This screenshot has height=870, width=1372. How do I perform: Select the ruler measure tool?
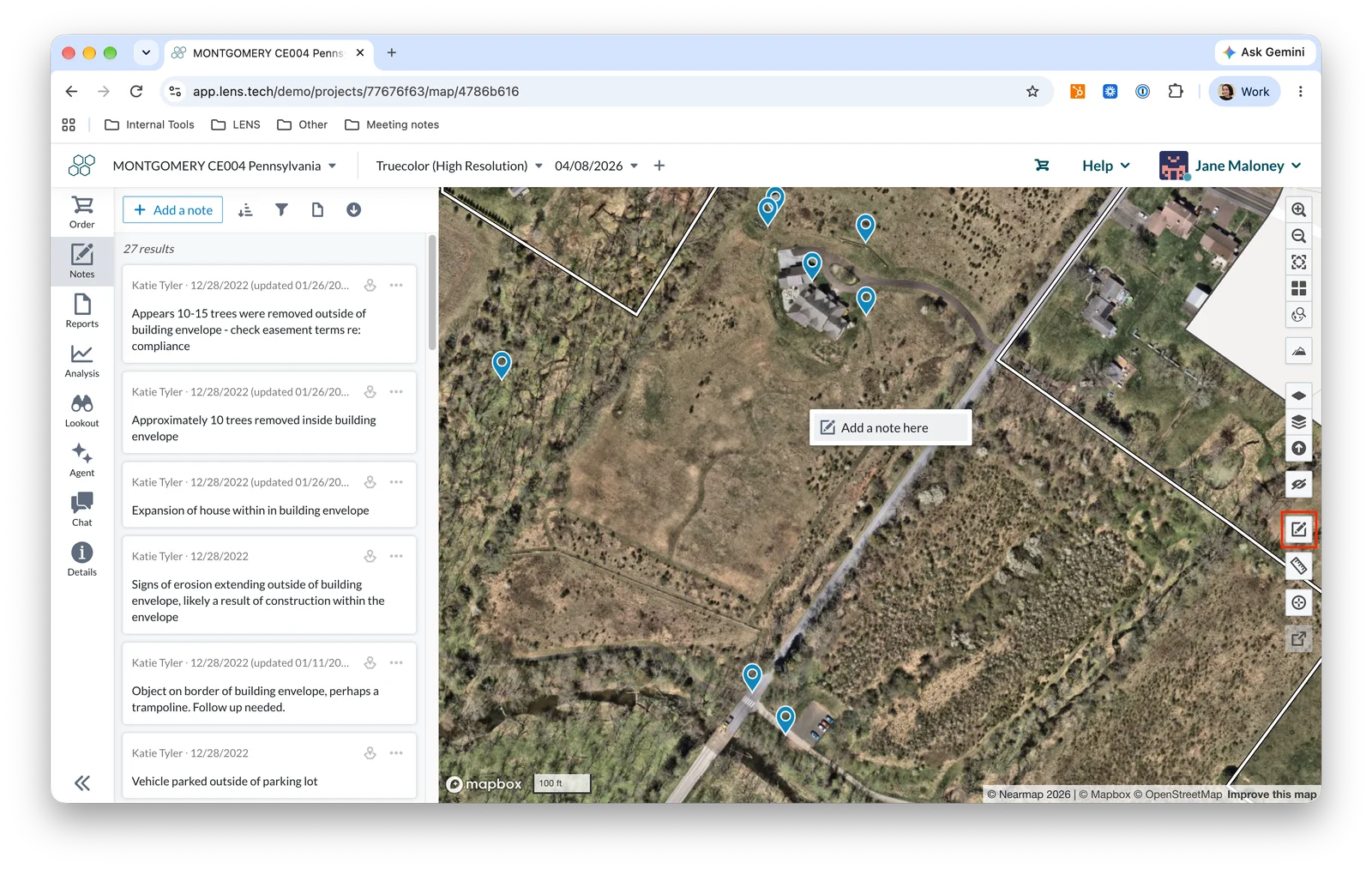(1299, 566)
